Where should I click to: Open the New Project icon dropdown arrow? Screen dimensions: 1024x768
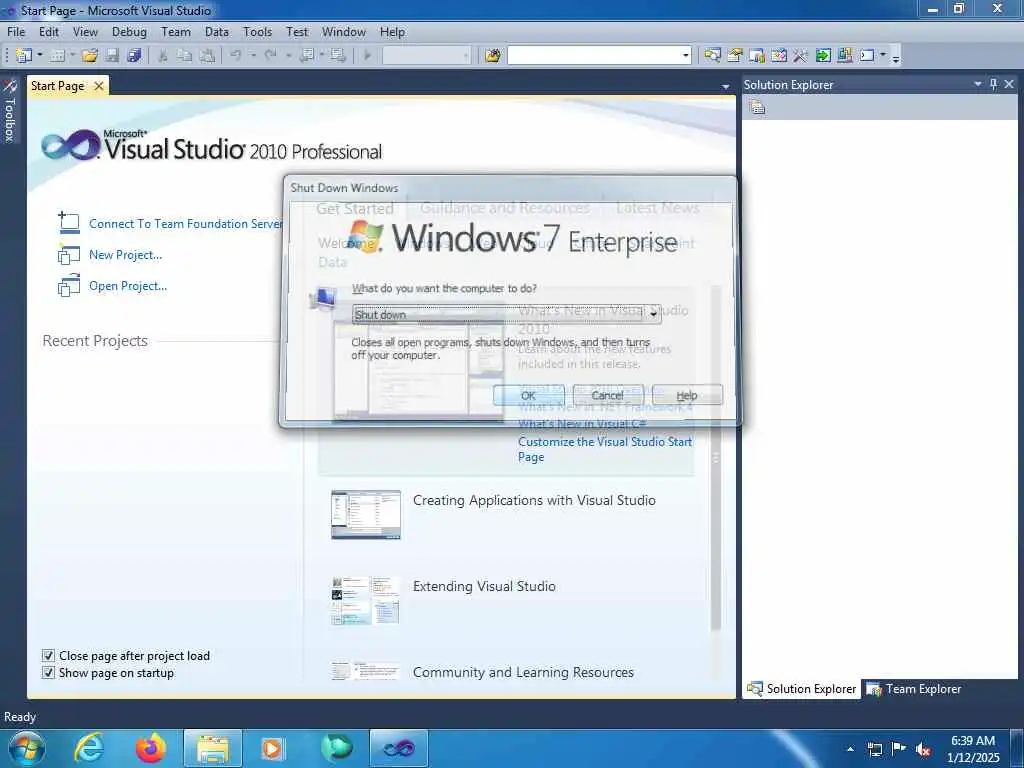point(39,56)
